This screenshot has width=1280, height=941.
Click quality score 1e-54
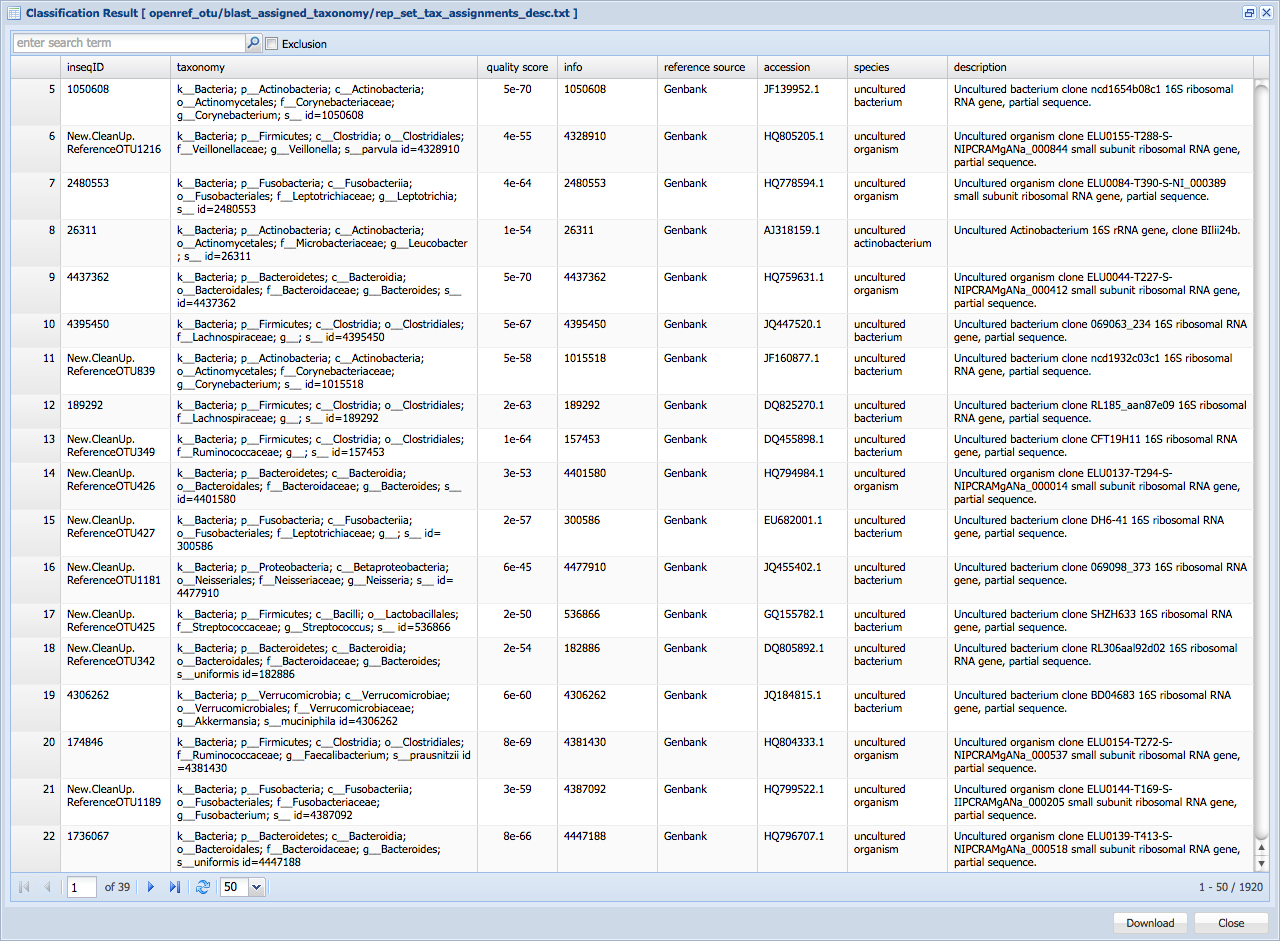click(518, 230)
